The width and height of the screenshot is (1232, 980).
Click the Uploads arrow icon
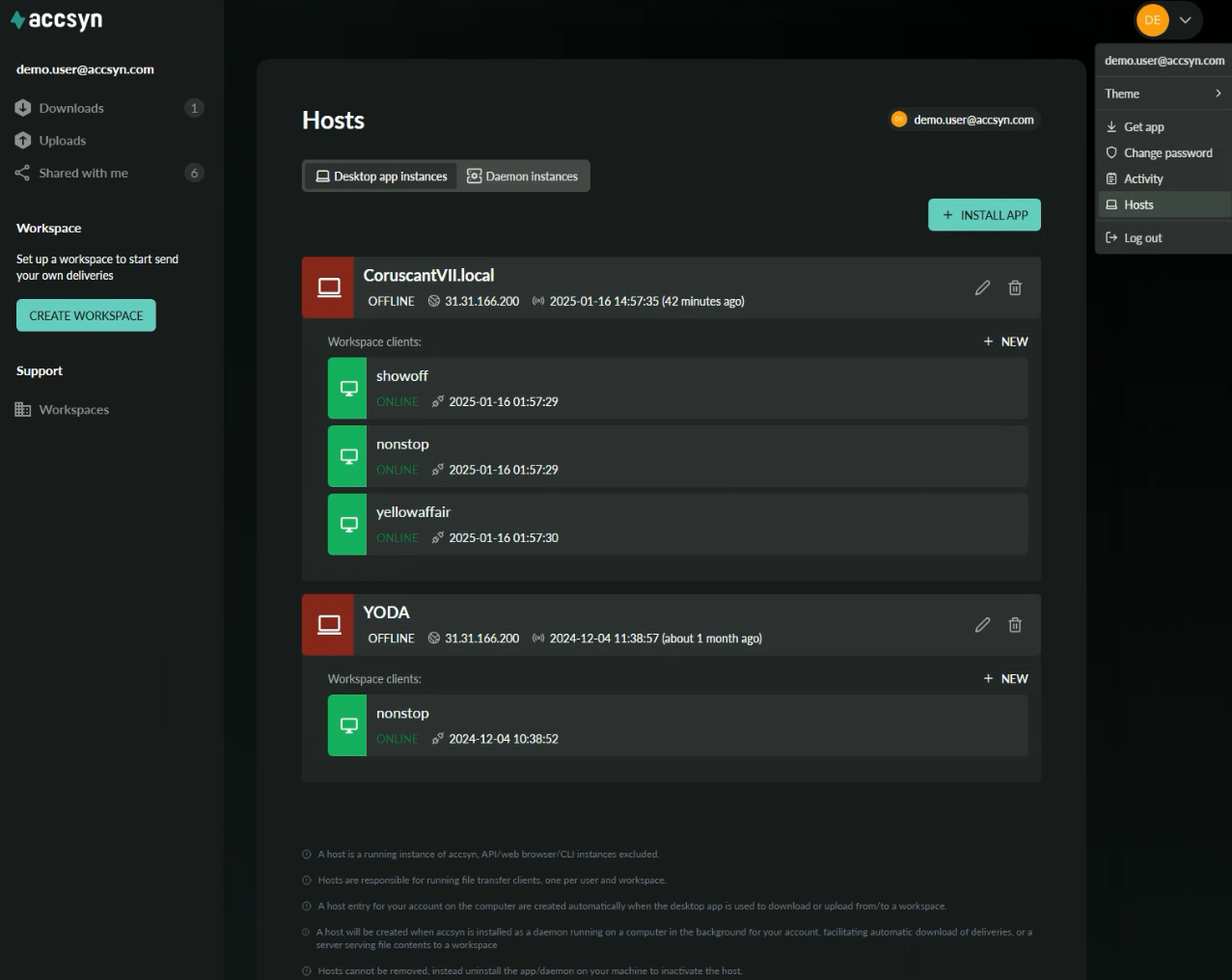tap(23, 141)
